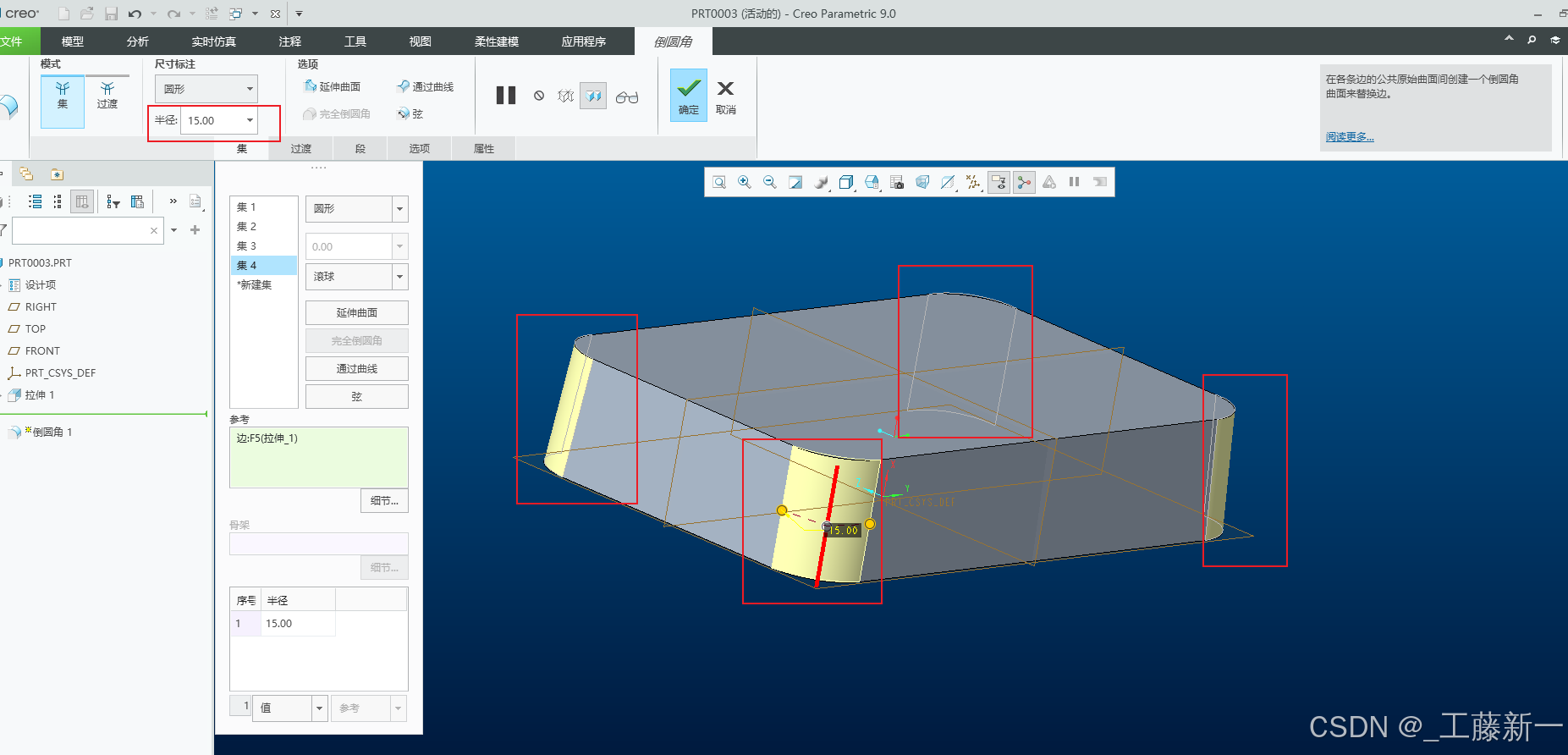Toggle the verify glasses preview icon
This screenshot has height=755, width=1568.
click(627, 97)
